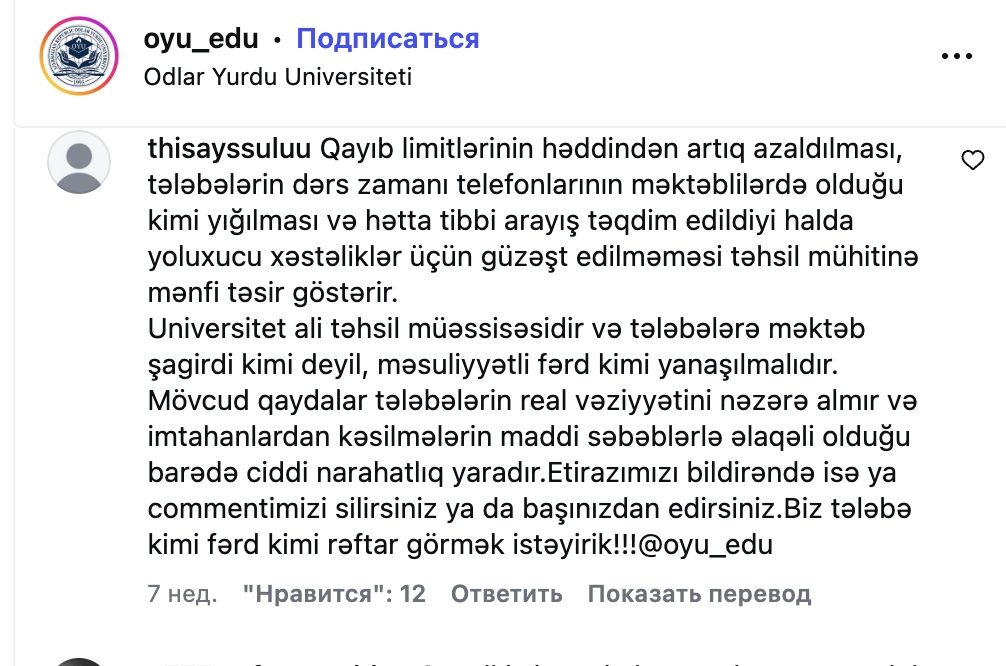
Task: Open the oyu_edu profile logo avatar
Action: point(79,57)
